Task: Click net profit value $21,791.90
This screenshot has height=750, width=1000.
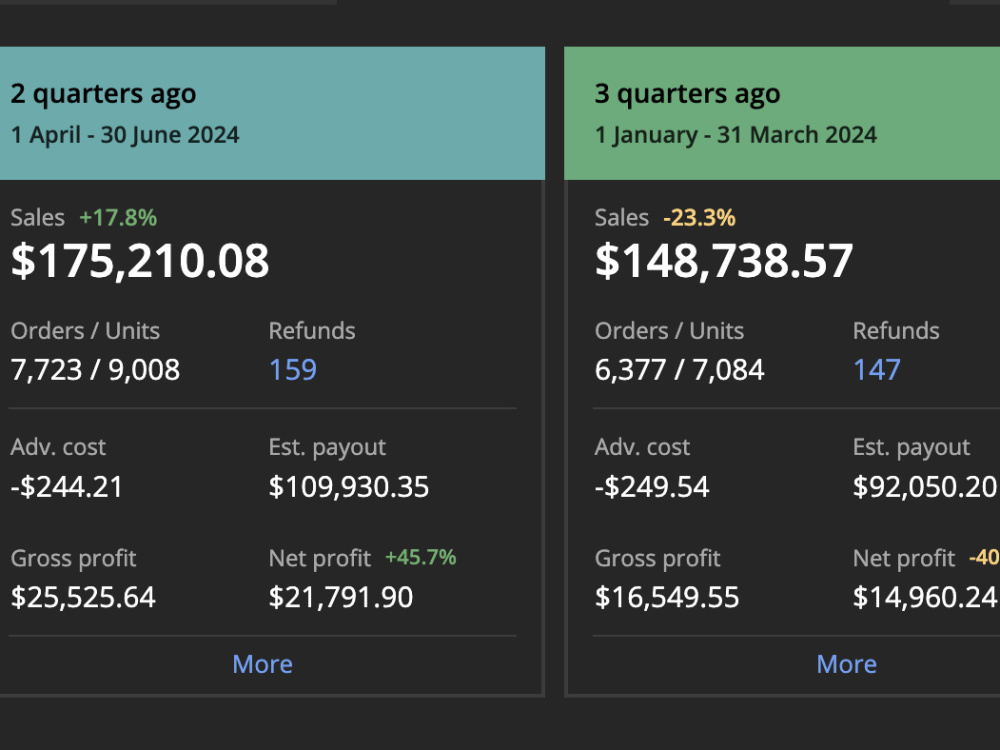Action: [341, 598]
